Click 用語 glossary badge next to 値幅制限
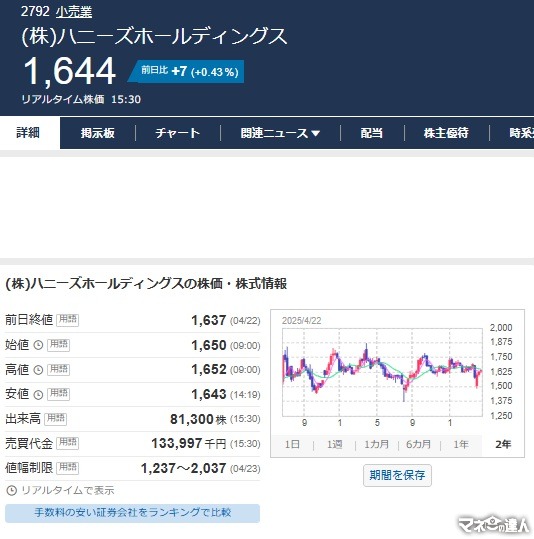534x539 pixels. coord(68,468)
